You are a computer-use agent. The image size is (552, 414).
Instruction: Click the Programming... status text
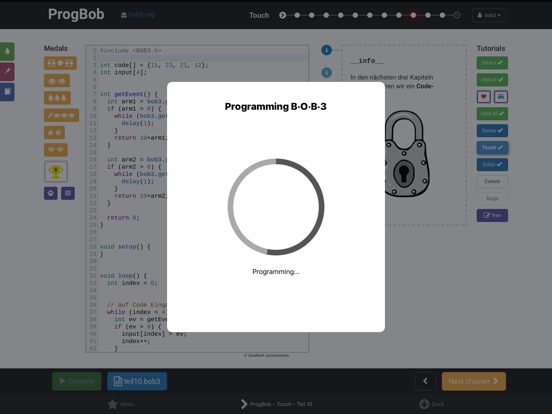[276, 272]
